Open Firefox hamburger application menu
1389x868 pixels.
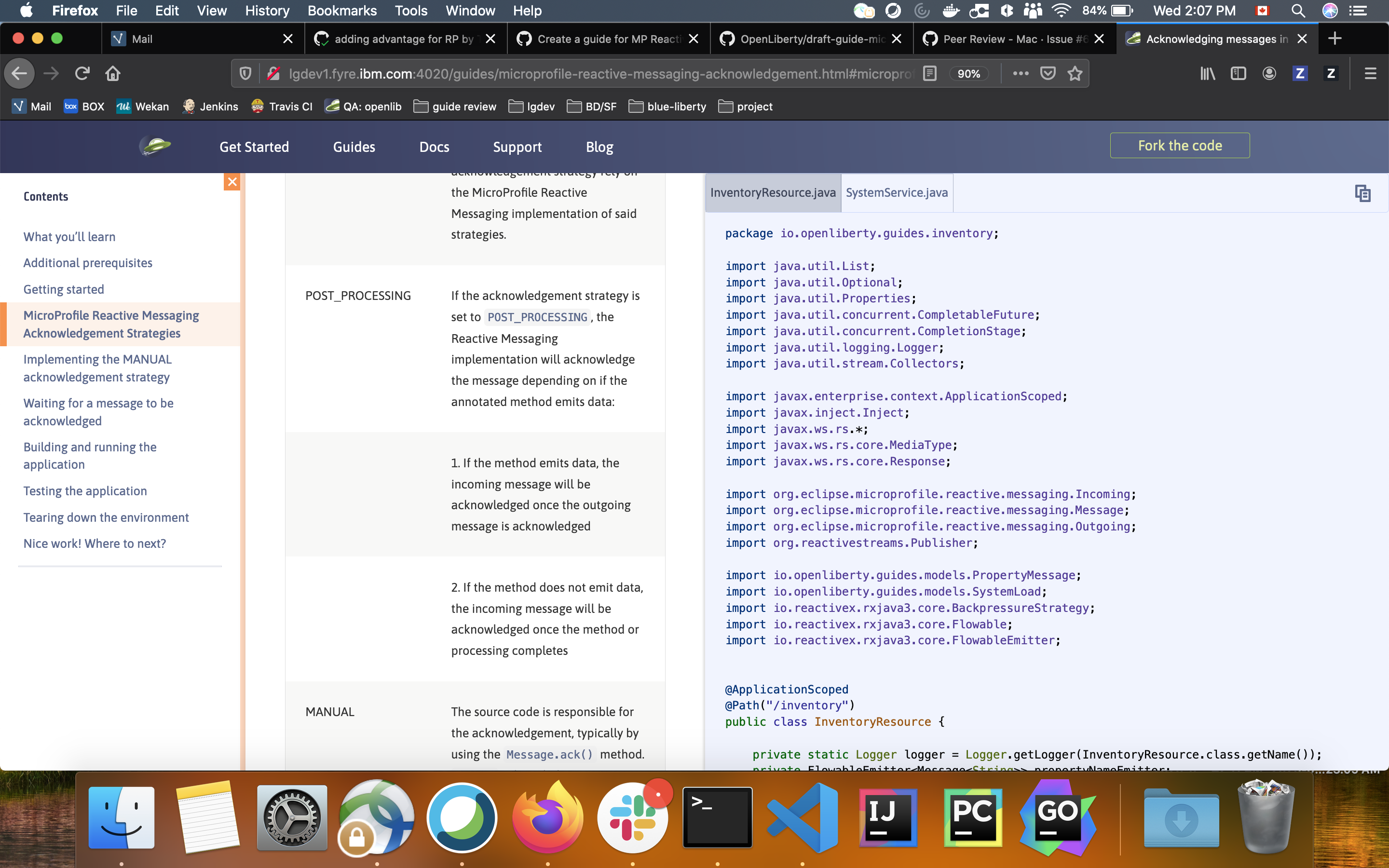pyautogui.click(x=1370, y=73)
